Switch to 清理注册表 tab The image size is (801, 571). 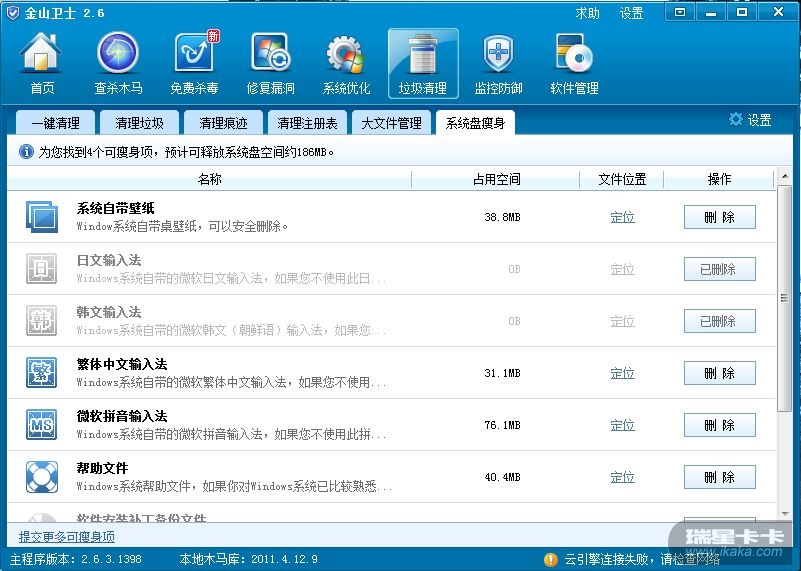click(308, 123)
